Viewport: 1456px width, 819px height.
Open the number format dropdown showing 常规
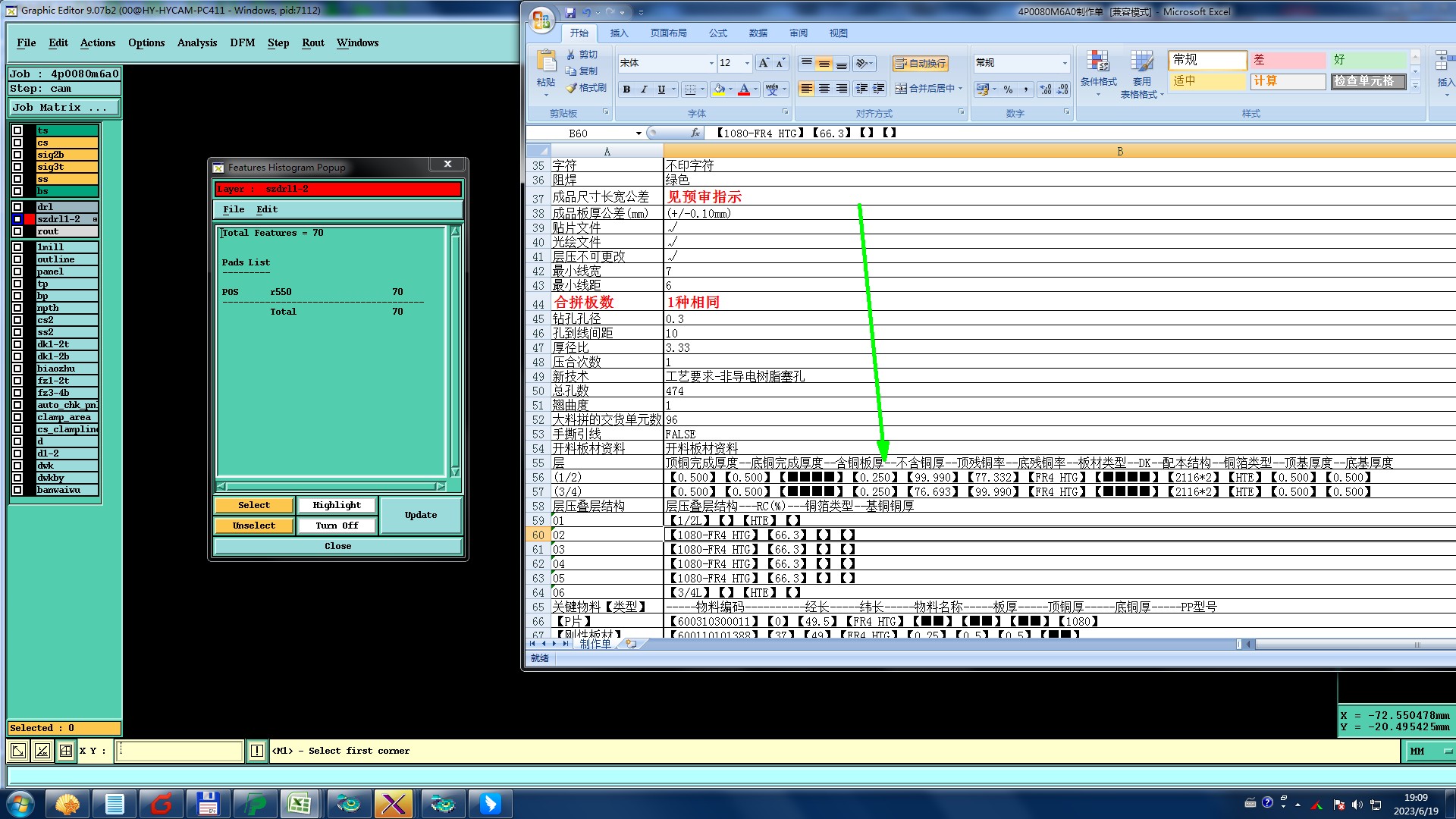(1065, 63)
